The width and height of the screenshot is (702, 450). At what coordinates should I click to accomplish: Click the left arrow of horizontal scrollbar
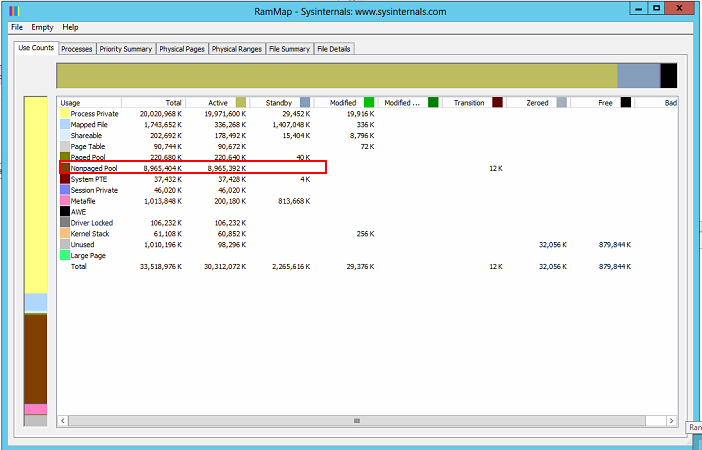[63, 420]
